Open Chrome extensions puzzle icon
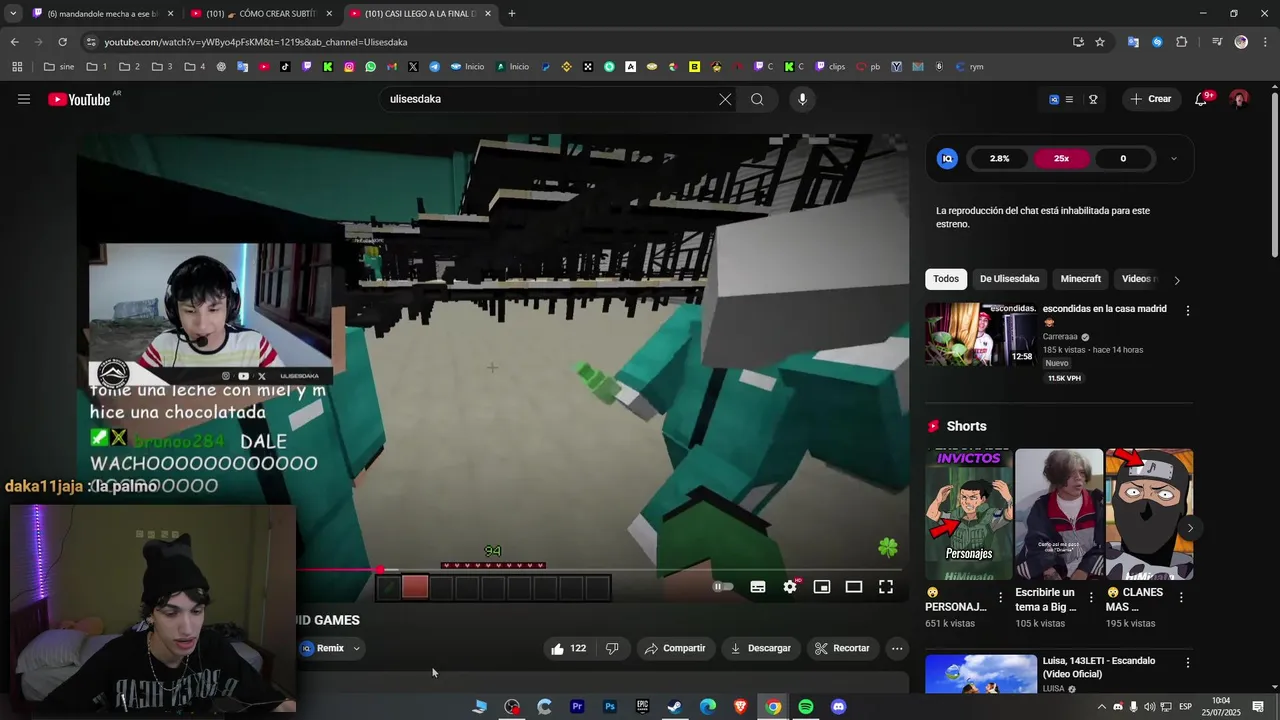 [x=1182, y=42]
